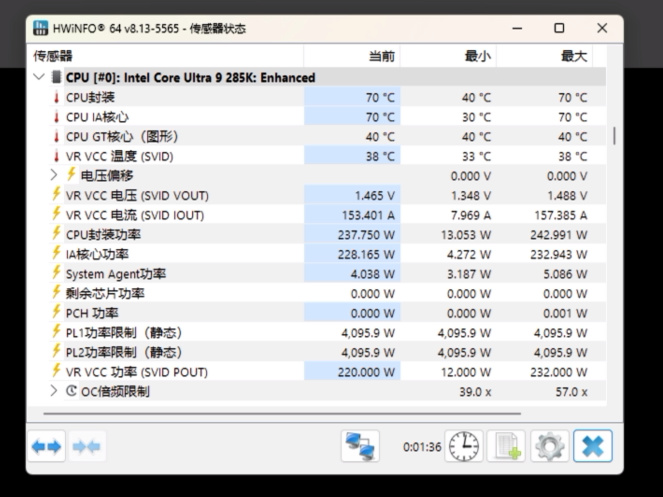The width and height of the screenshot is (663, 497).
Task: Select the VR VCC 电流 (SVID IOUT) row
Action: pos(327,215)
